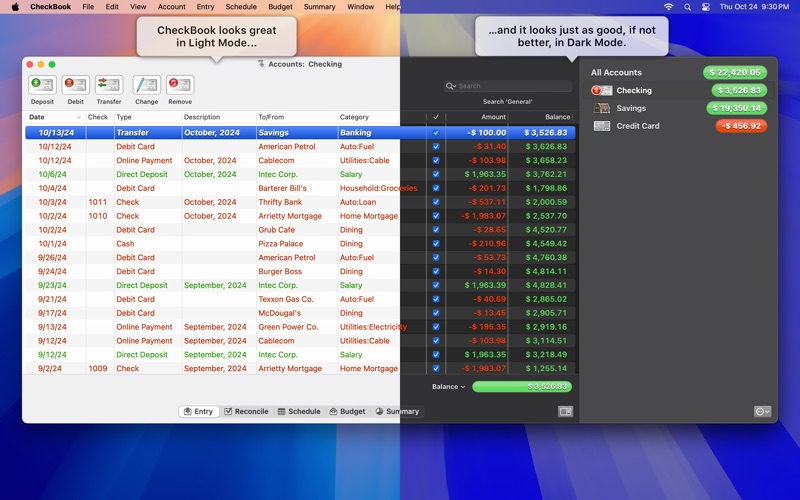Switch to the Budget tab at bottom

pyautogui.click(x=347, y=411)
